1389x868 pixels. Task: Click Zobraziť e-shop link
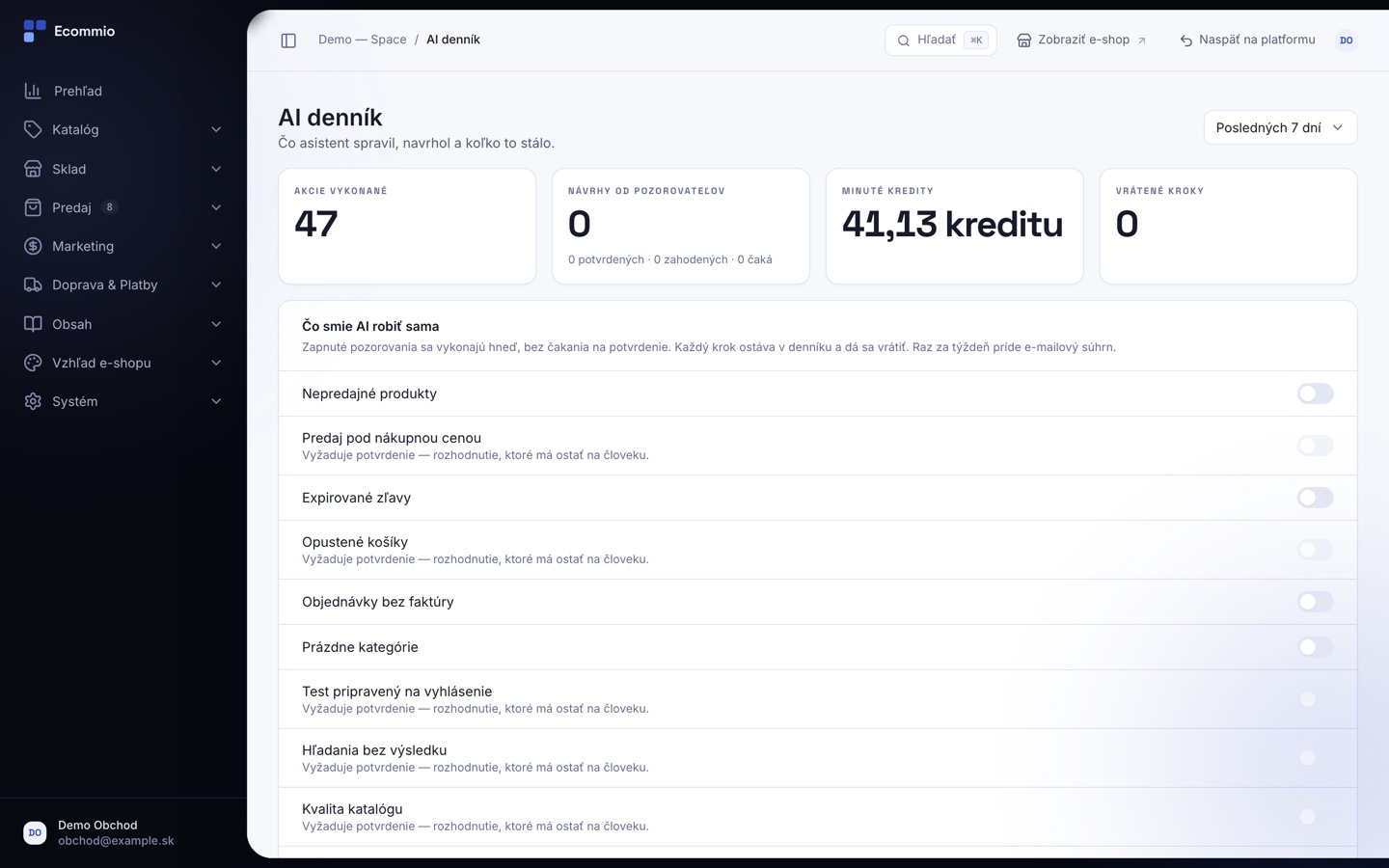(1081, 40)
